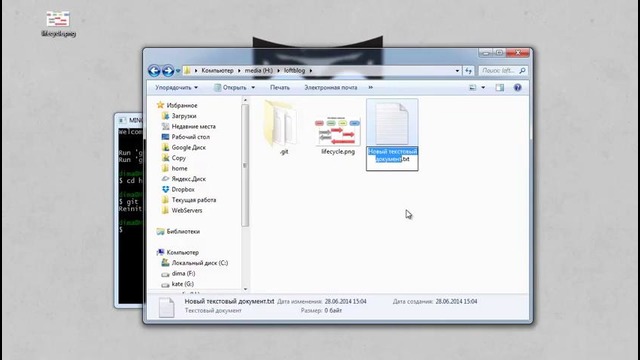Click Дата изменения value in details pane
Viewport: 640px width, 360px height.
point(345,301)
